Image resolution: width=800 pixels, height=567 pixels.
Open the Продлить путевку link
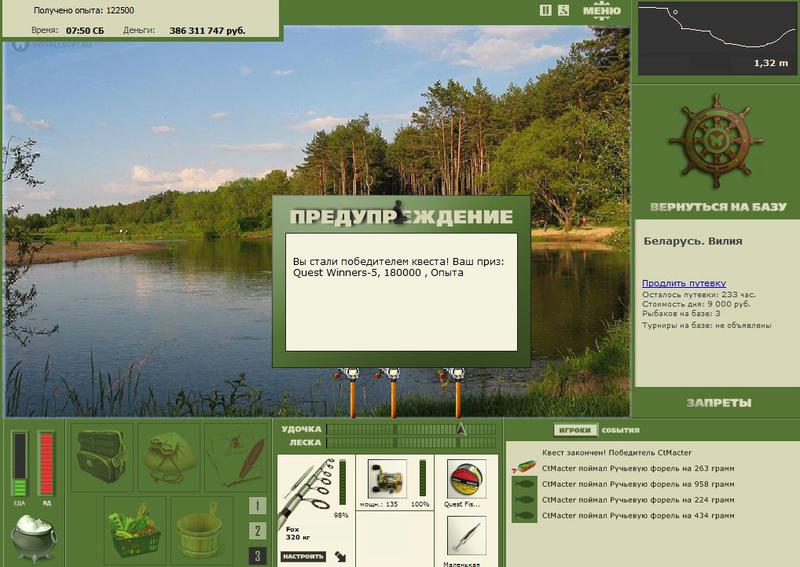coord(684,283)
